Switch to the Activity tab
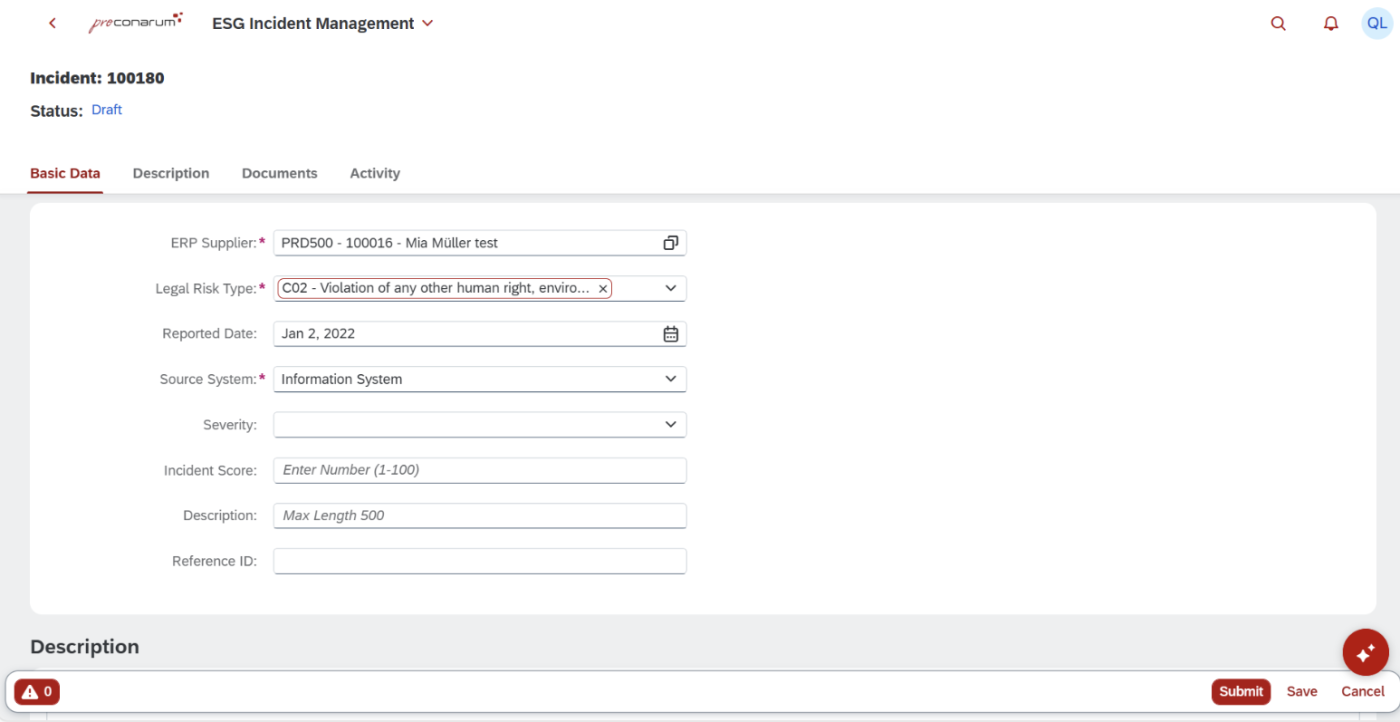 click(x=374, y=173)
